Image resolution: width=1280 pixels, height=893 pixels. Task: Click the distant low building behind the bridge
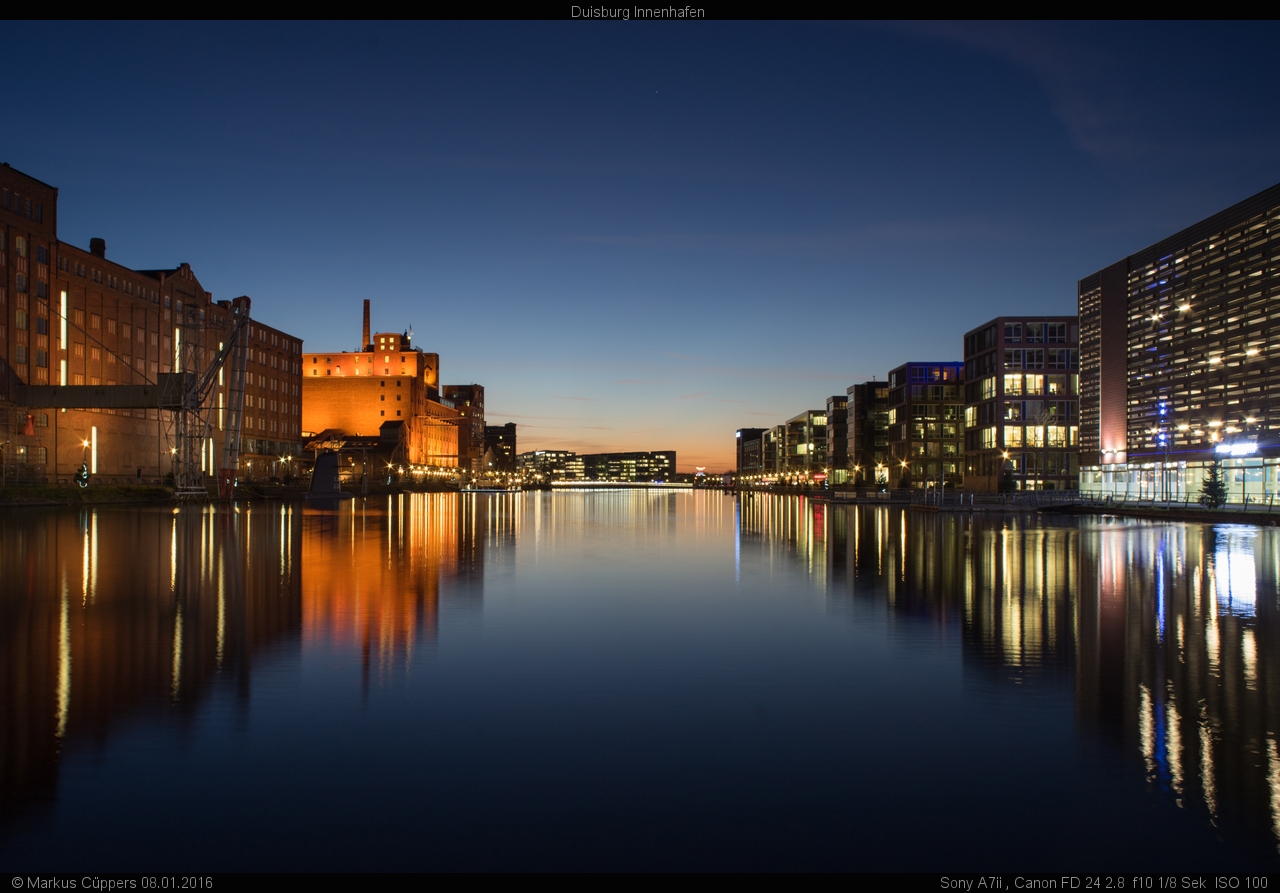click(627, 466)
